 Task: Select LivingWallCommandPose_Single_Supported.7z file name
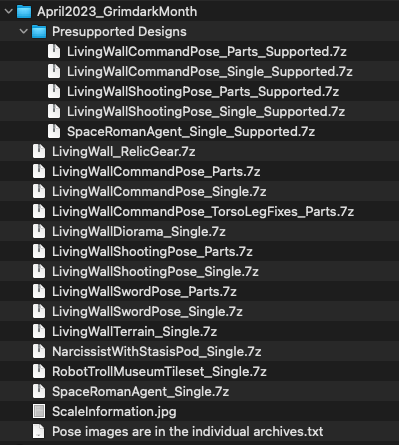point(210,72)
